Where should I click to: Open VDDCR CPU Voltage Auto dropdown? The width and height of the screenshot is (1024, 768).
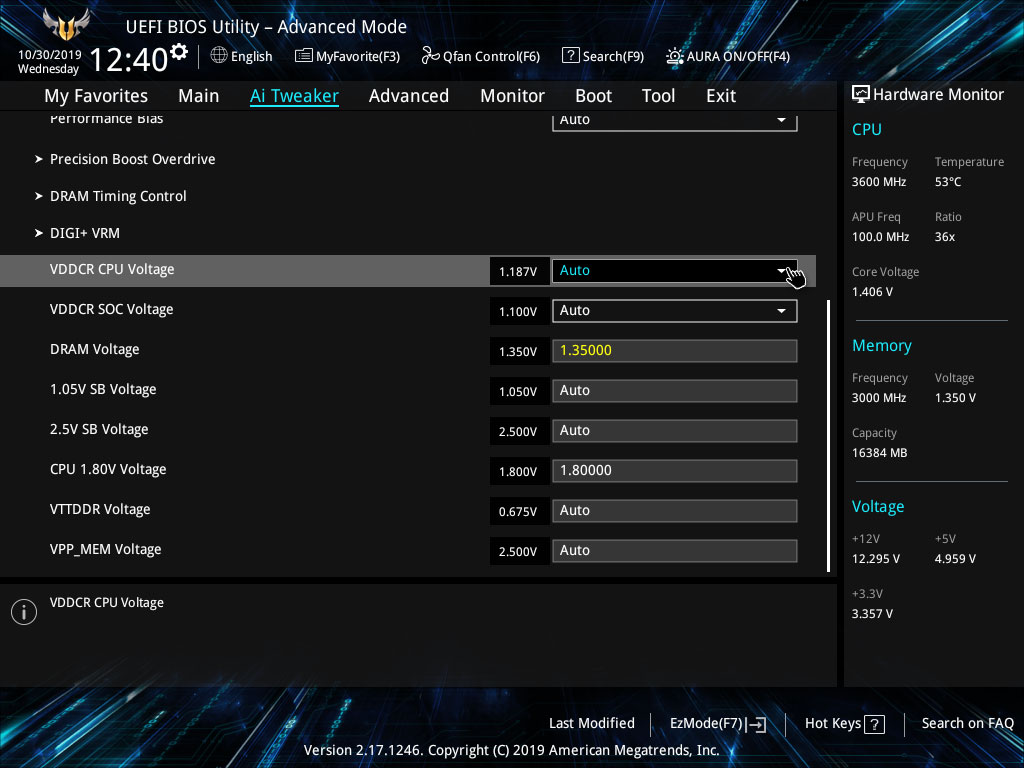675,270
